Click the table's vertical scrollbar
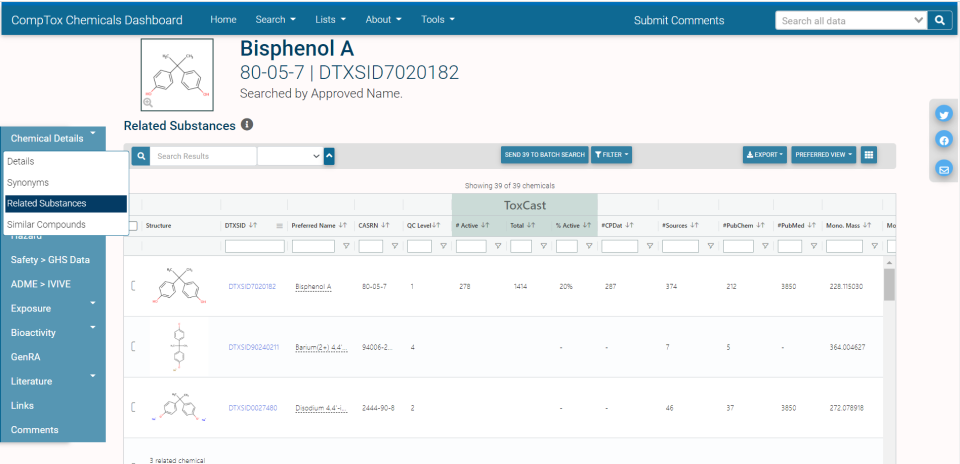The height and width of the screenshot is (464, 960). pyautogui.click(x=888, y=284)
